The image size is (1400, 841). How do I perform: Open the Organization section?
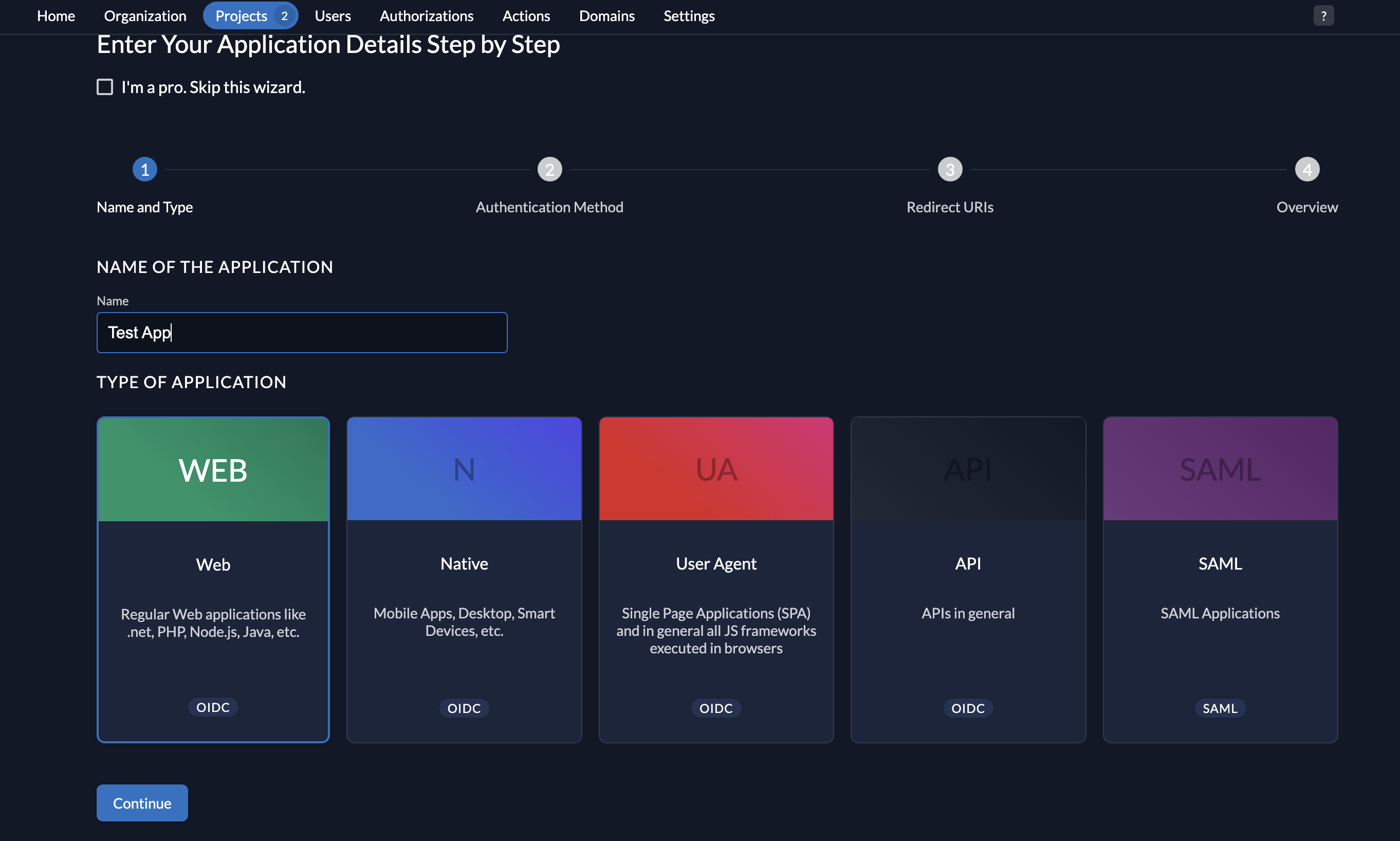click(x=144, y=15)
